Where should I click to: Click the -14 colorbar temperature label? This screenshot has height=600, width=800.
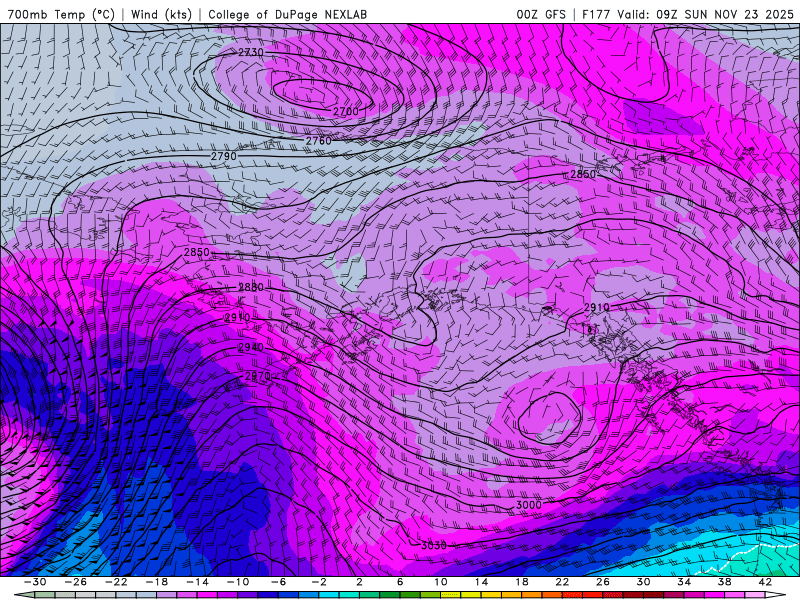[x=197, y=582]
